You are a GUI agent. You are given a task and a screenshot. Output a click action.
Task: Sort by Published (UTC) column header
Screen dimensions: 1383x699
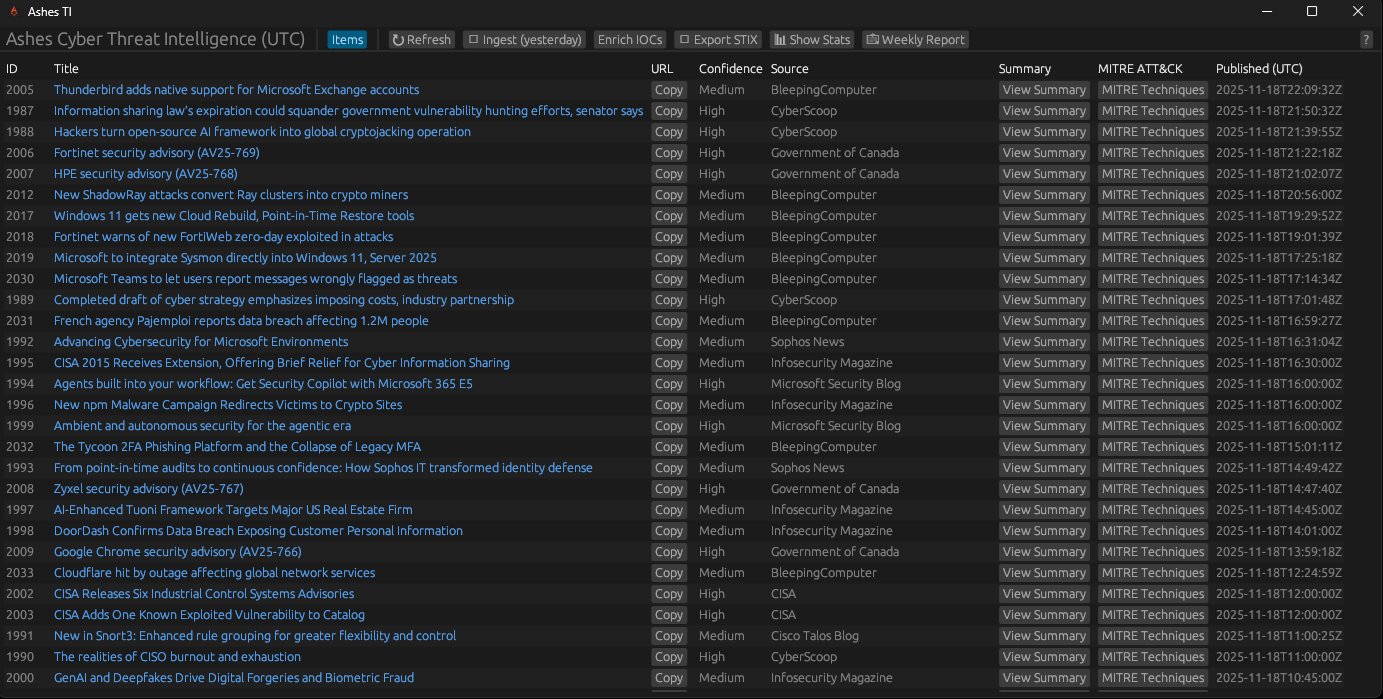[x=1258, y=69]
